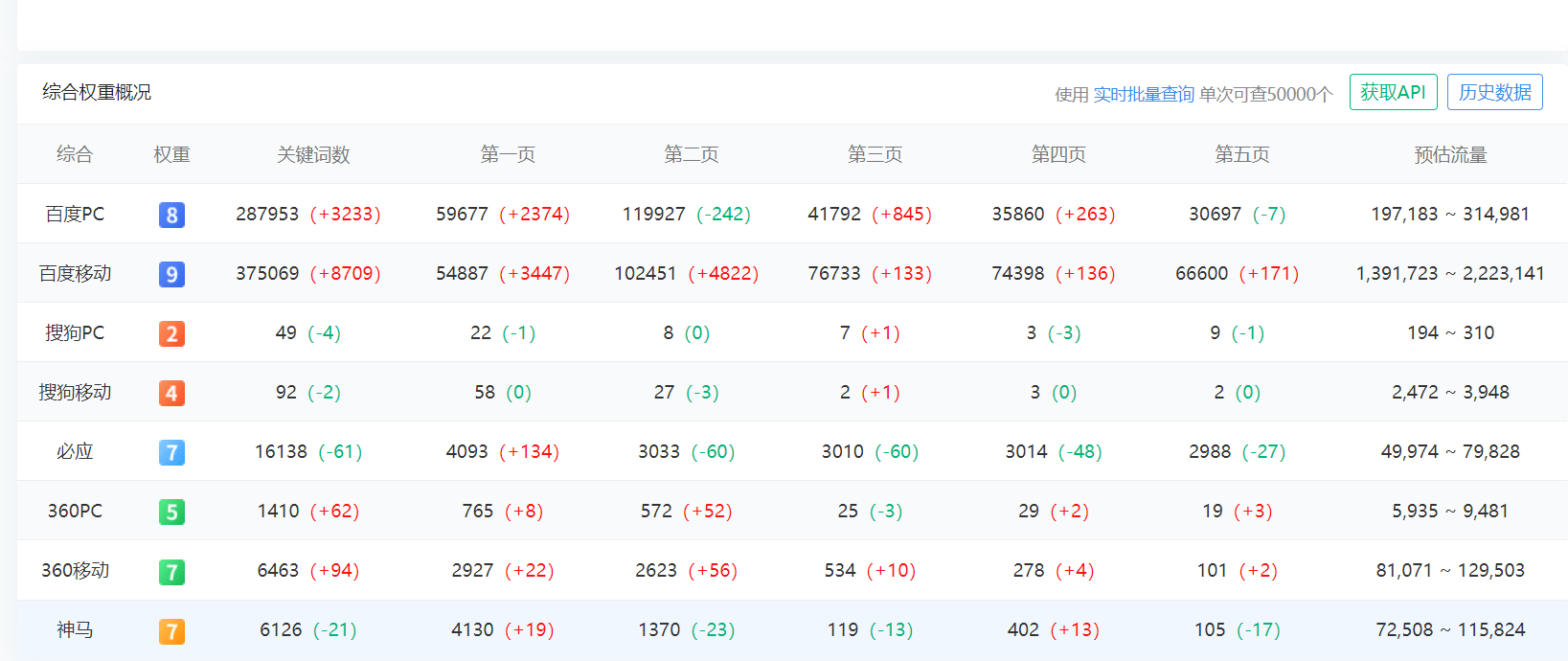Click the 神马 weight badge 7

pyautogui.click(x=171, y=631)
